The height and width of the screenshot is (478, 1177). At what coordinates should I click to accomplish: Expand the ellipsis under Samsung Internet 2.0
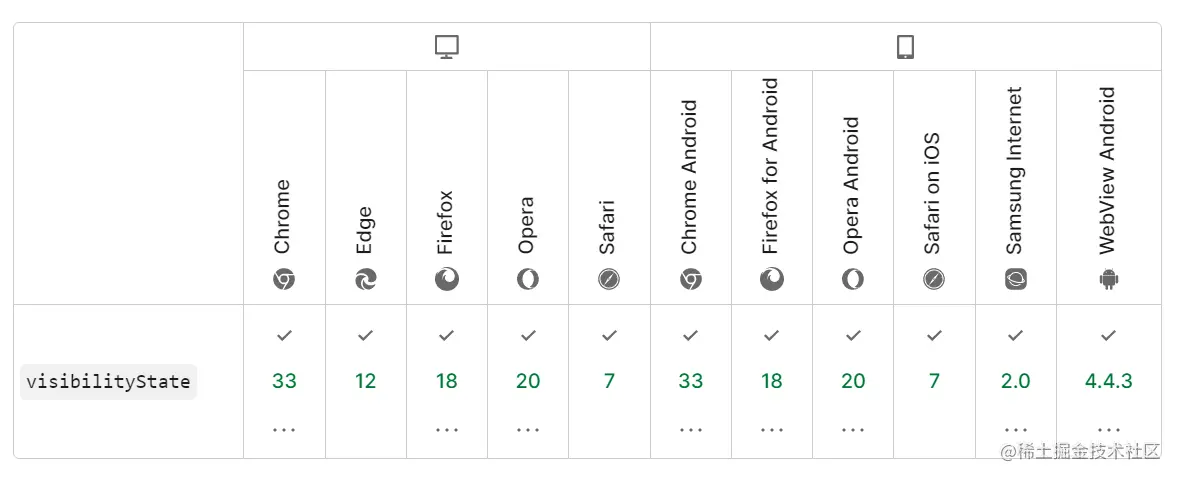[1016, 429]
